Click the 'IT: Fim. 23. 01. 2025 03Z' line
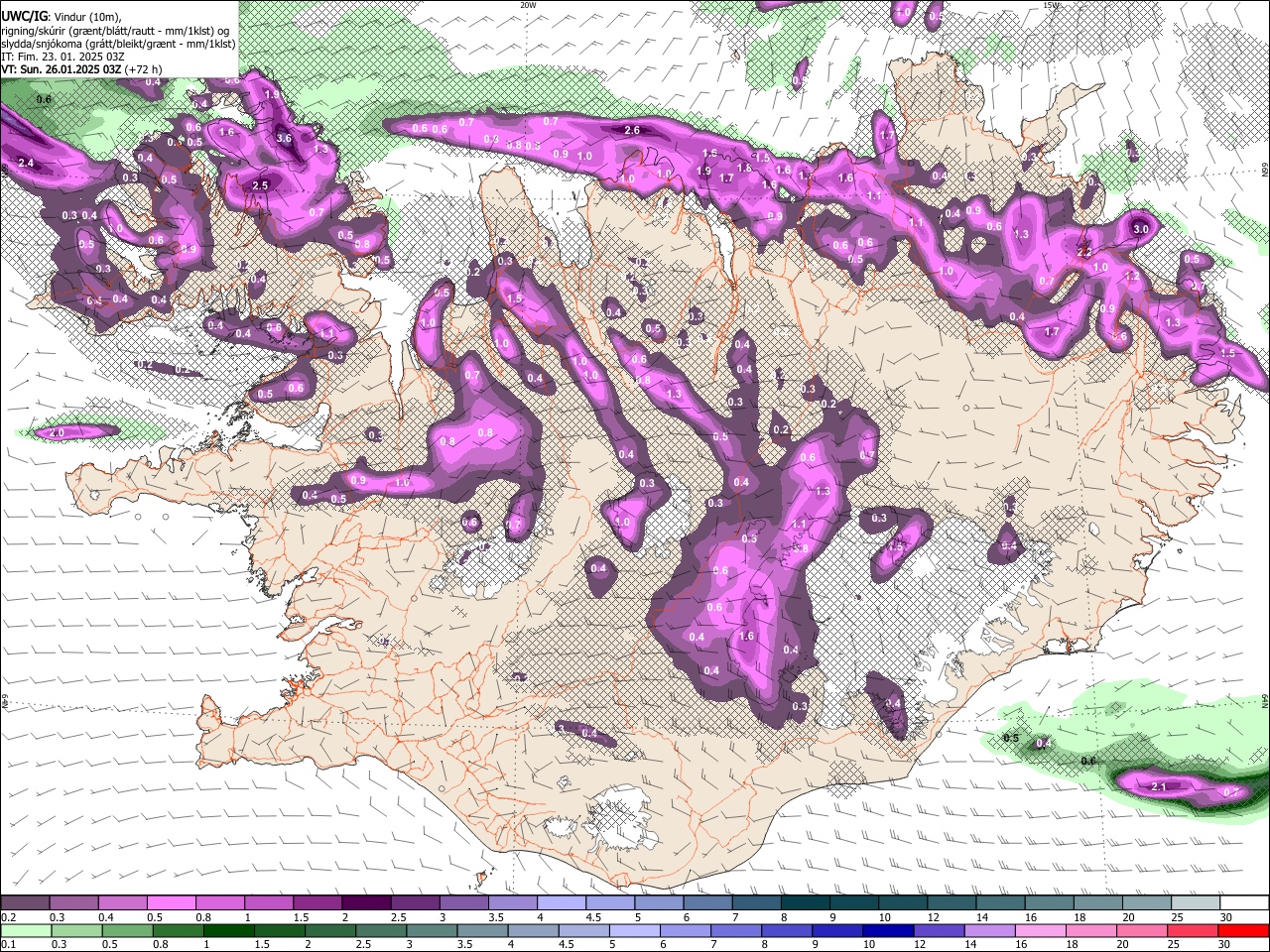 tap(63, 58)
